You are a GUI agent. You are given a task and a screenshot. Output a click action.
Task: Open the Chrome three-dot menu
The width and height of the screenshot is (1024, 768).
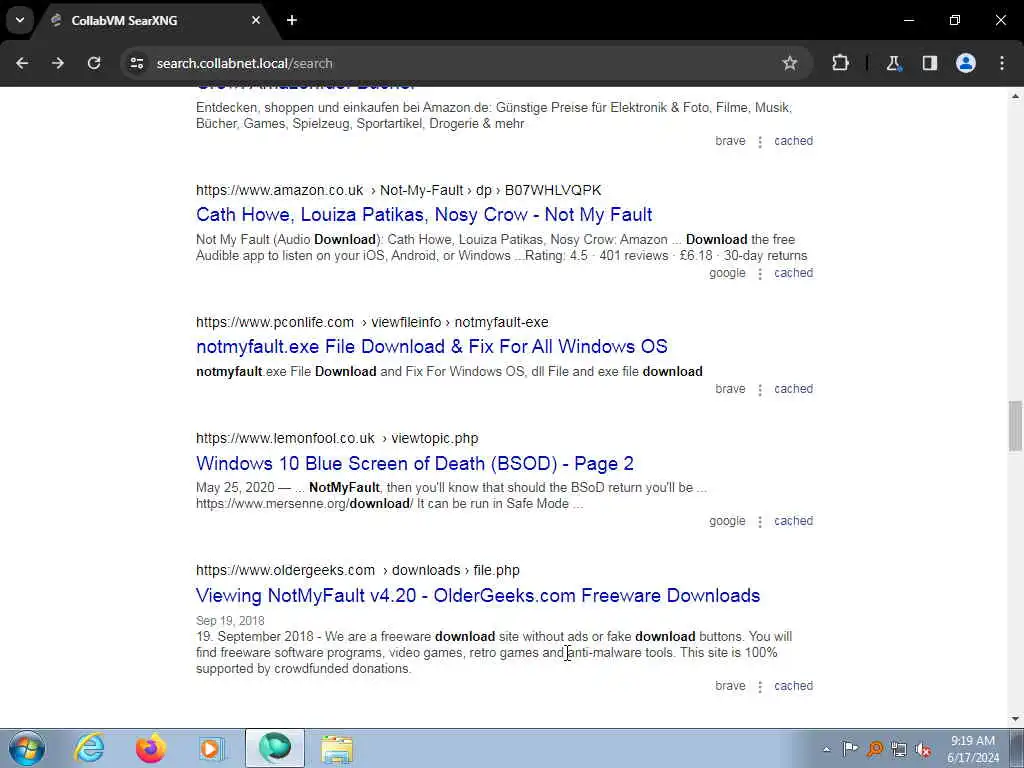[x=1001, y=63]
